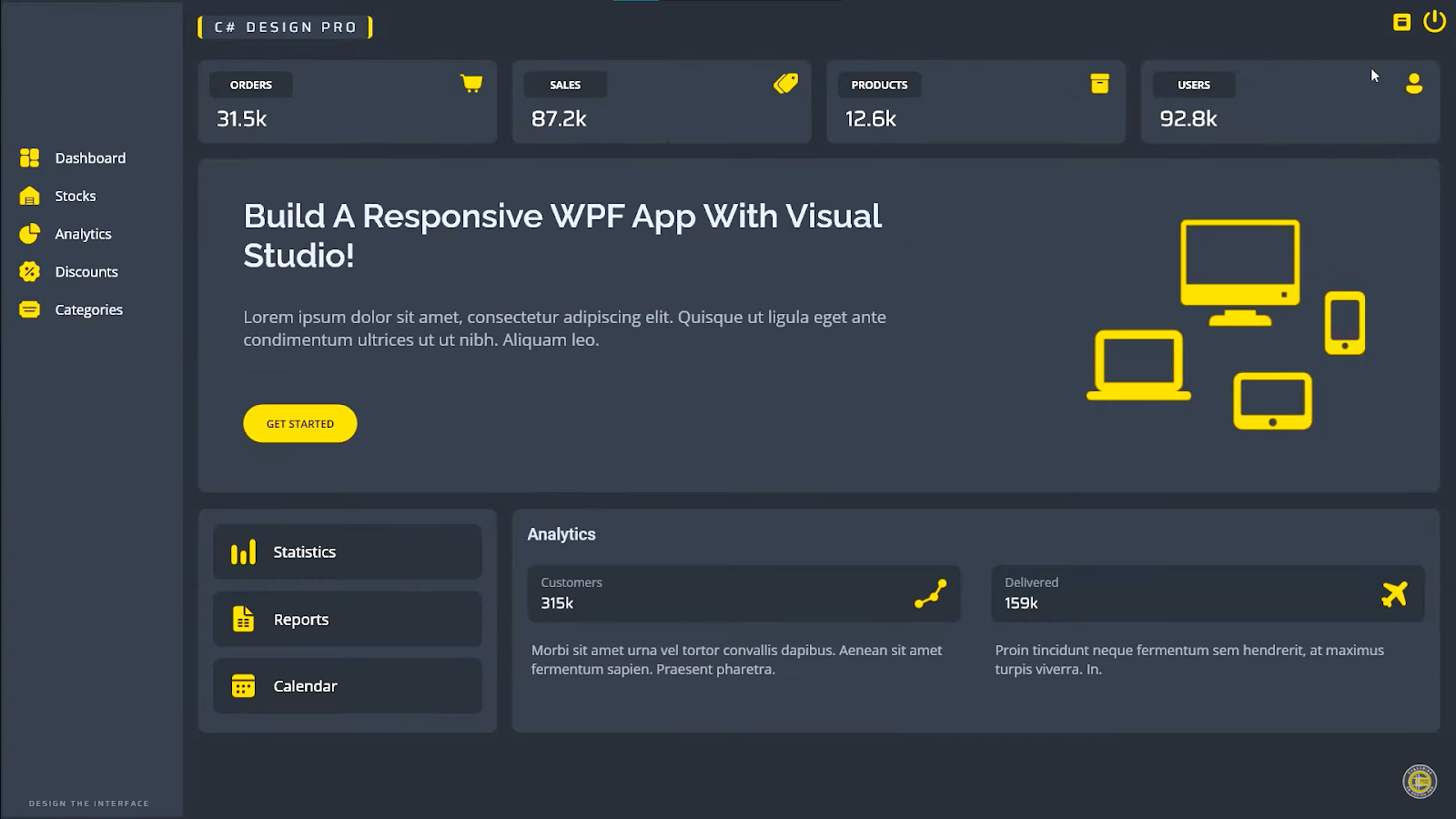Open the Reports button
This screenshot has width=1456, height=819.
pyautogui.click(x=347, y=619)
